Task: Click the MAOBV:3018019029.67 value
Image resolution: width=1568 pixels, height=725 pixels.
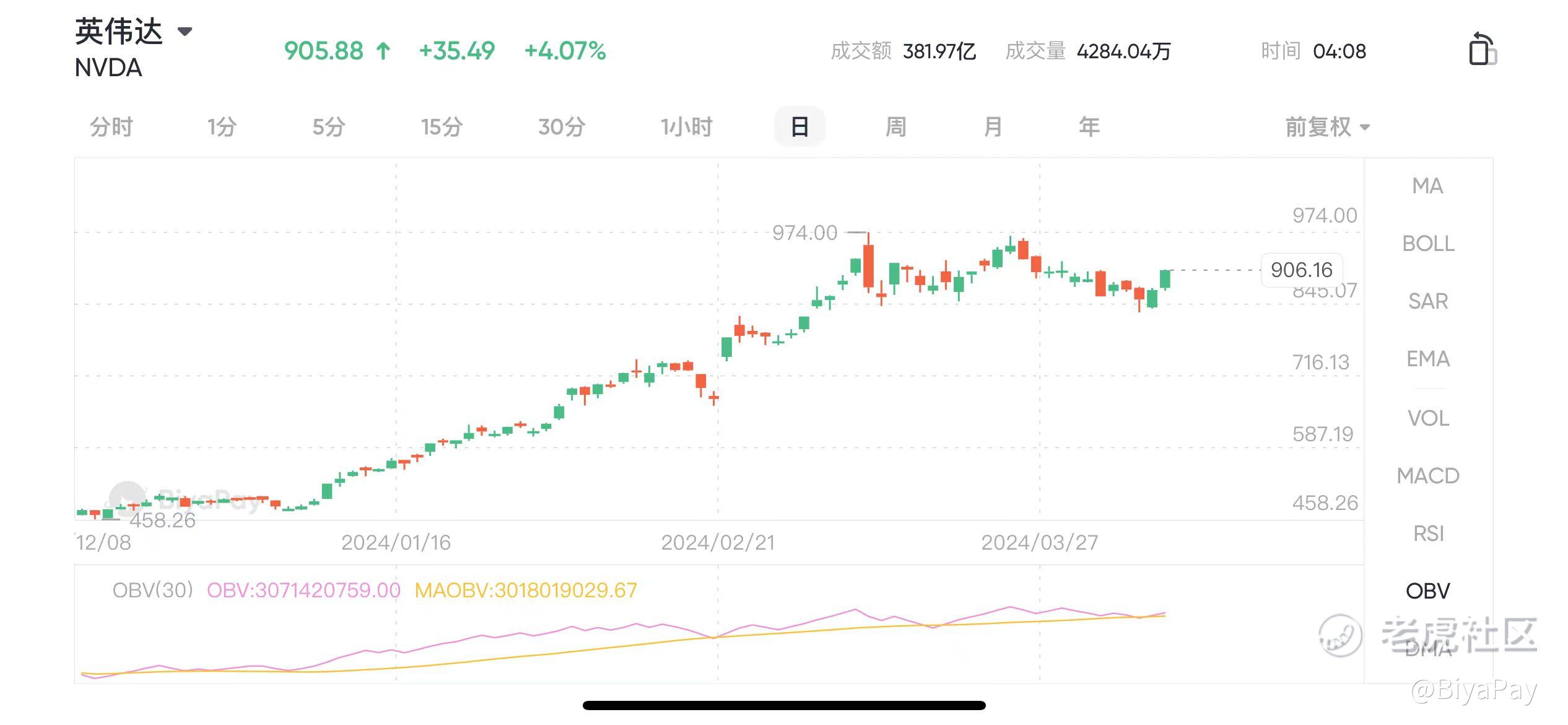Action: tap(526, 591)
